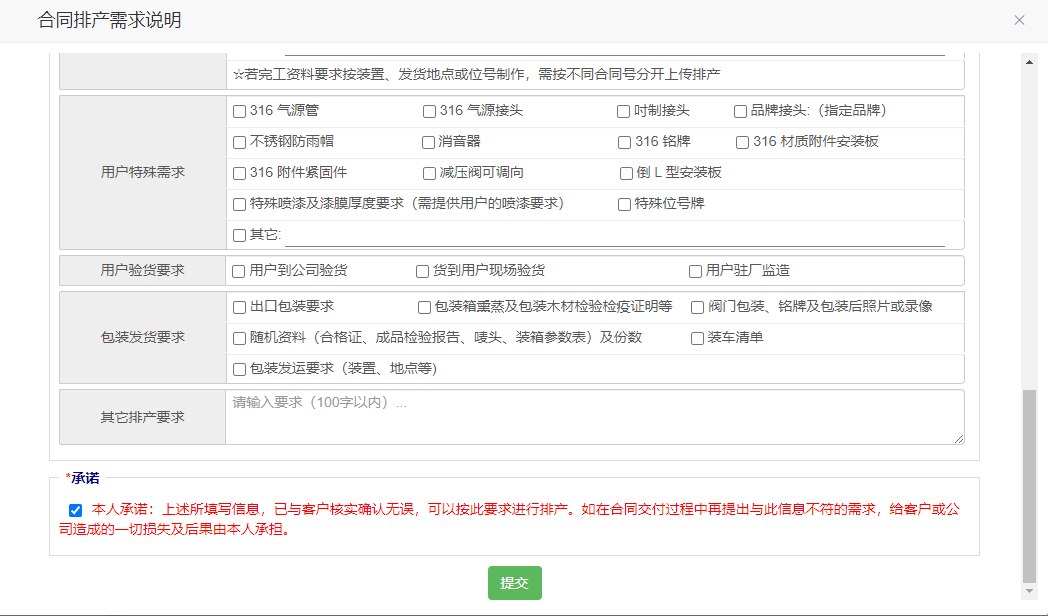The width and height of the screenshot is (1048, 616).
Task: Enable 用户驻厂监造 checkbox
Action: [x=695, y=271]
